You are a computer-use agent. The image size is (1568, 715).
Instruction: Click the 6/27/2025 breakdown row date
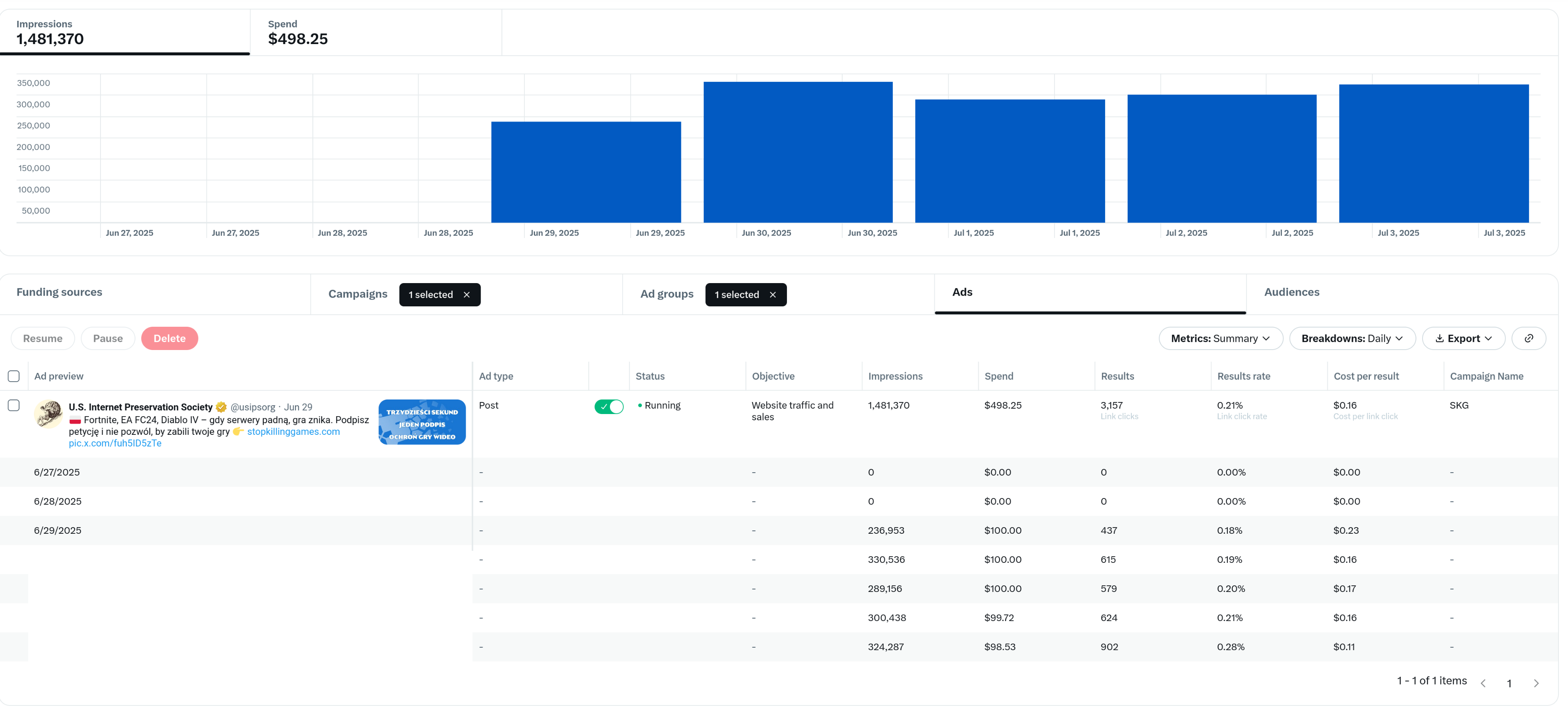pos(57,473)
